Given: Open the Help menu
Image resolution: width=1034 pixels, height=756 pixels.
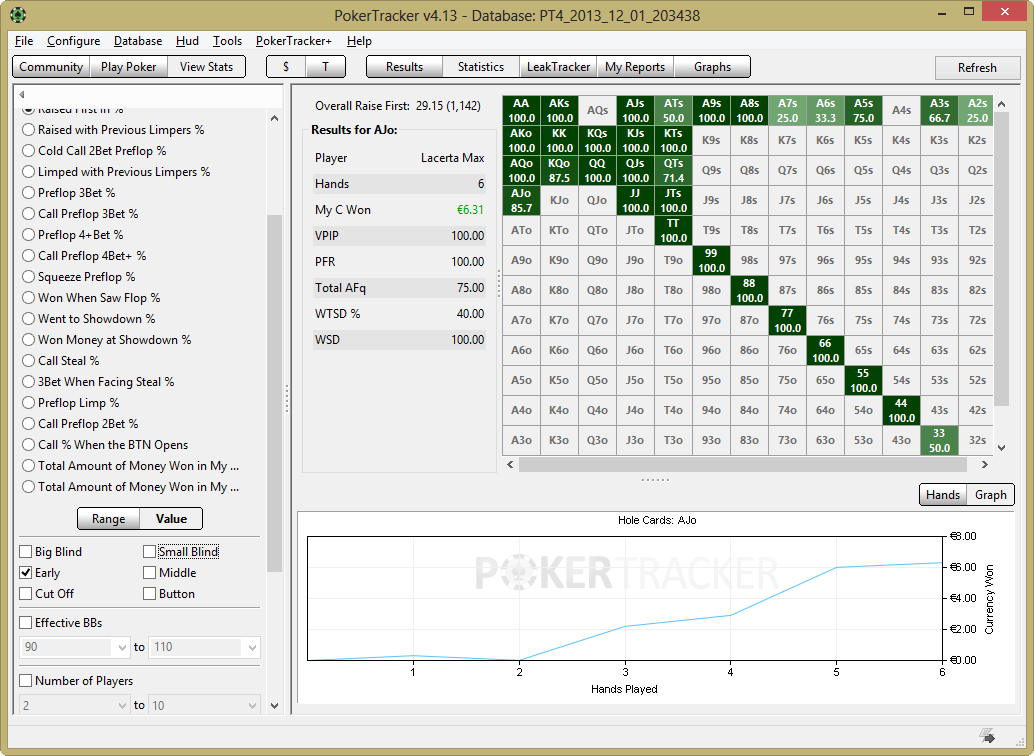Looking at the screenshot, I should 359,41.
